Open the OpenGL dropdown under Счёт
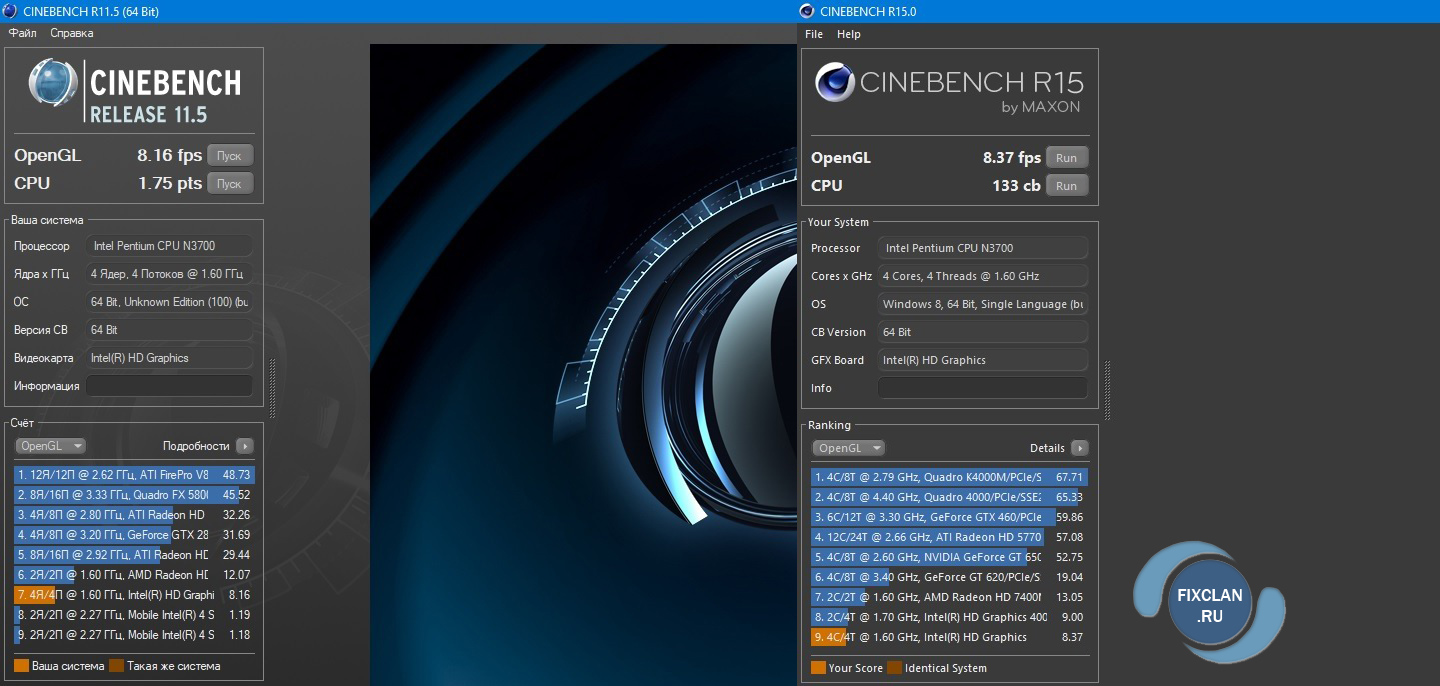The image size is (1440, 686). [51, 446]
